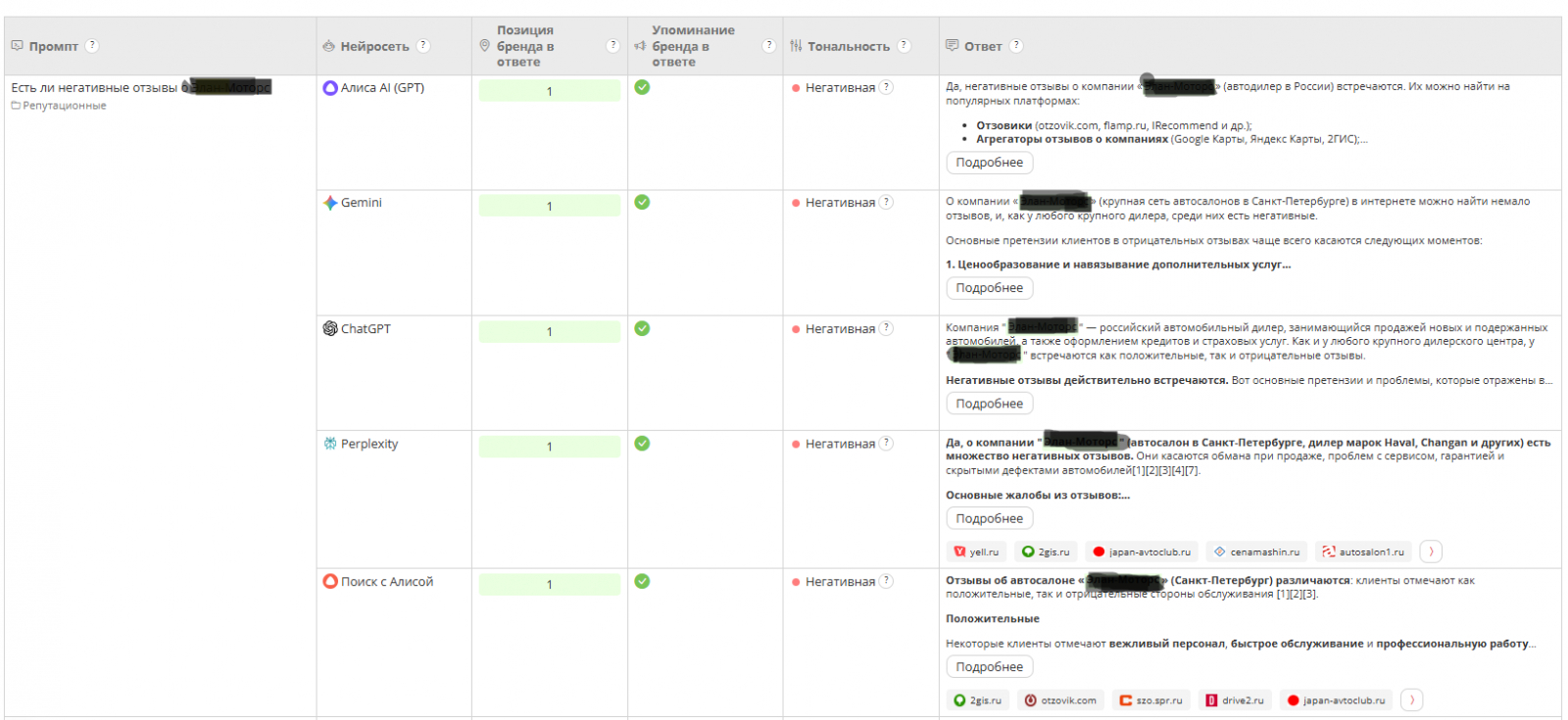Viewport: 1568px width, 720px height.
Task: Click Негативная tonality label in Gemini row
Action: [x=840, y=203]
